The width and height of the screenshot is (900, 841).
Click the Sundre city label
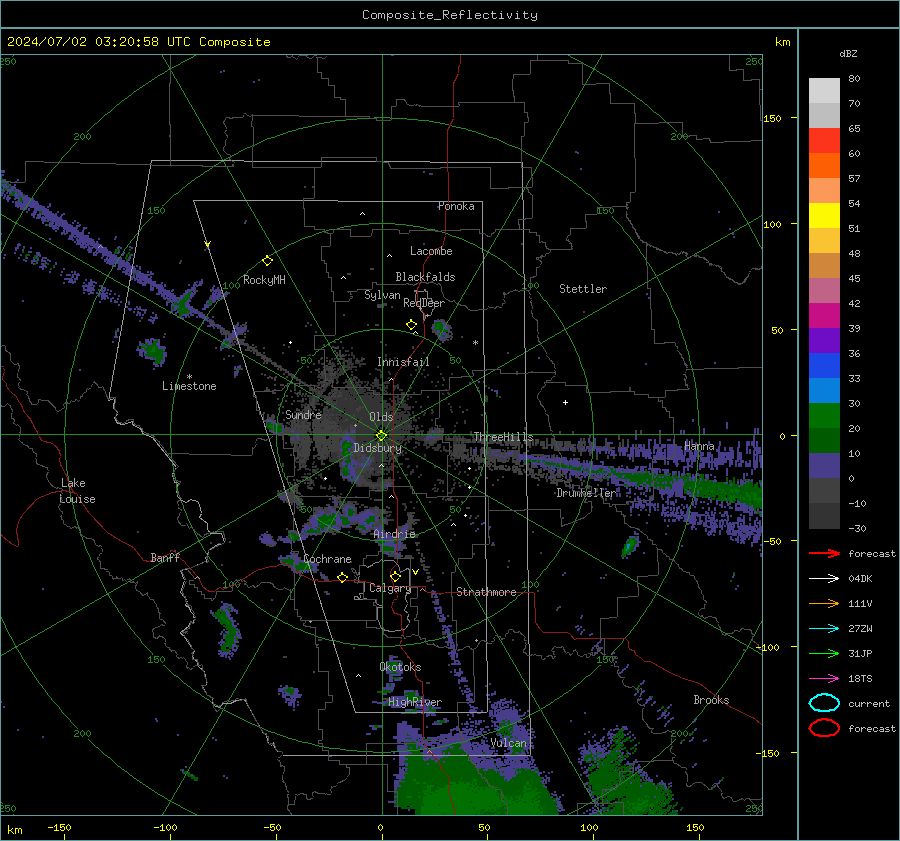click(303, 414)
